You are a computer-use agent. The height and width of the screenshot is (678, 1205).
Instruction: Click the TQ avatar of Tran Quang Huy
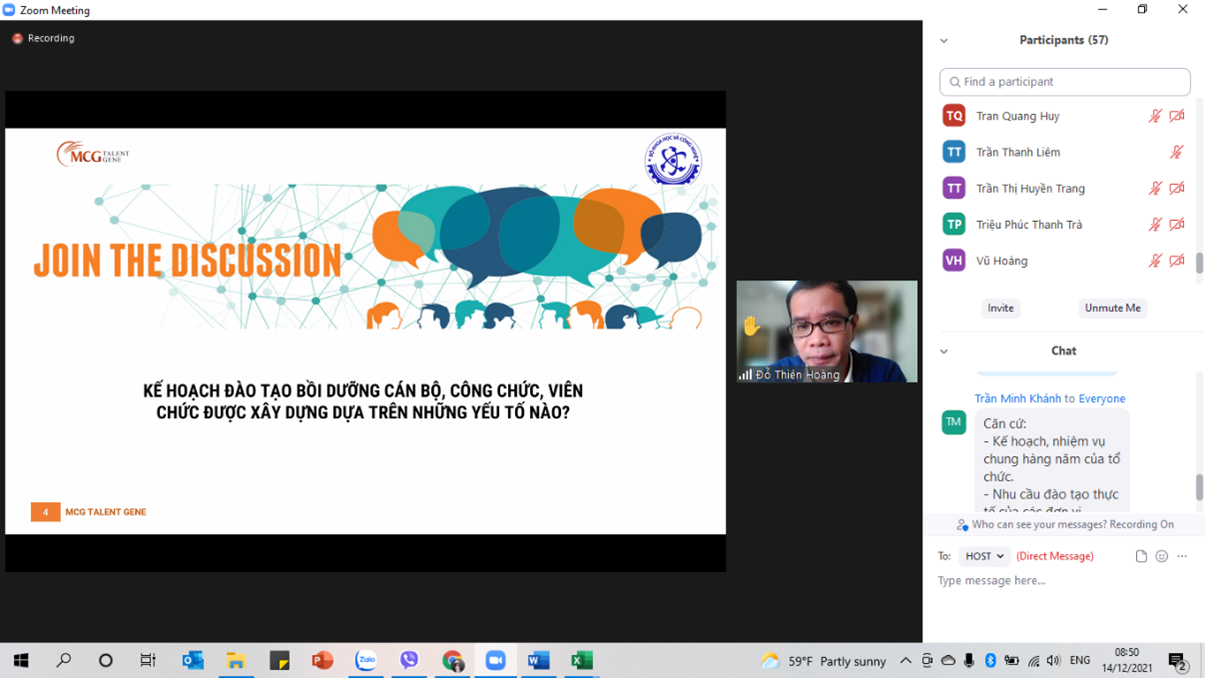click(x=954, y=116)
